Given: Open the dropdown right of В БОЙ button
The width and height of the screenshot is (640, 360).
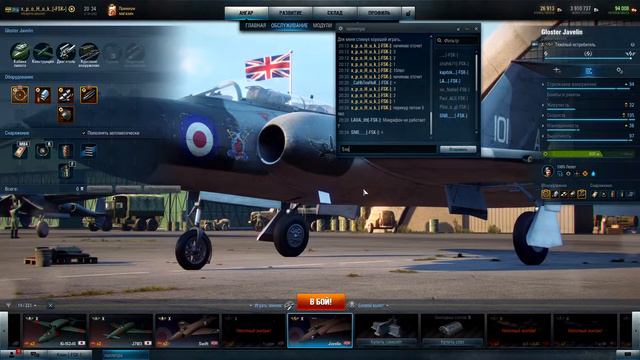Looking at the screenshot, I should (x=373, y=305).
